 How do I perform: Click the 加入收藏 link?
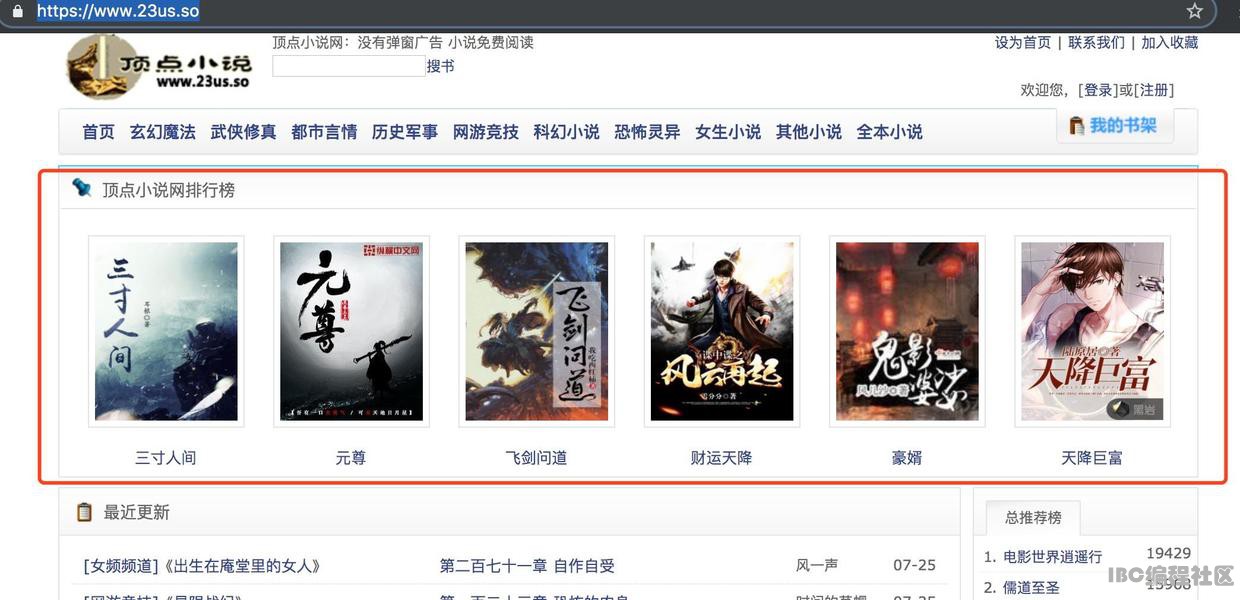point(1169,42)
